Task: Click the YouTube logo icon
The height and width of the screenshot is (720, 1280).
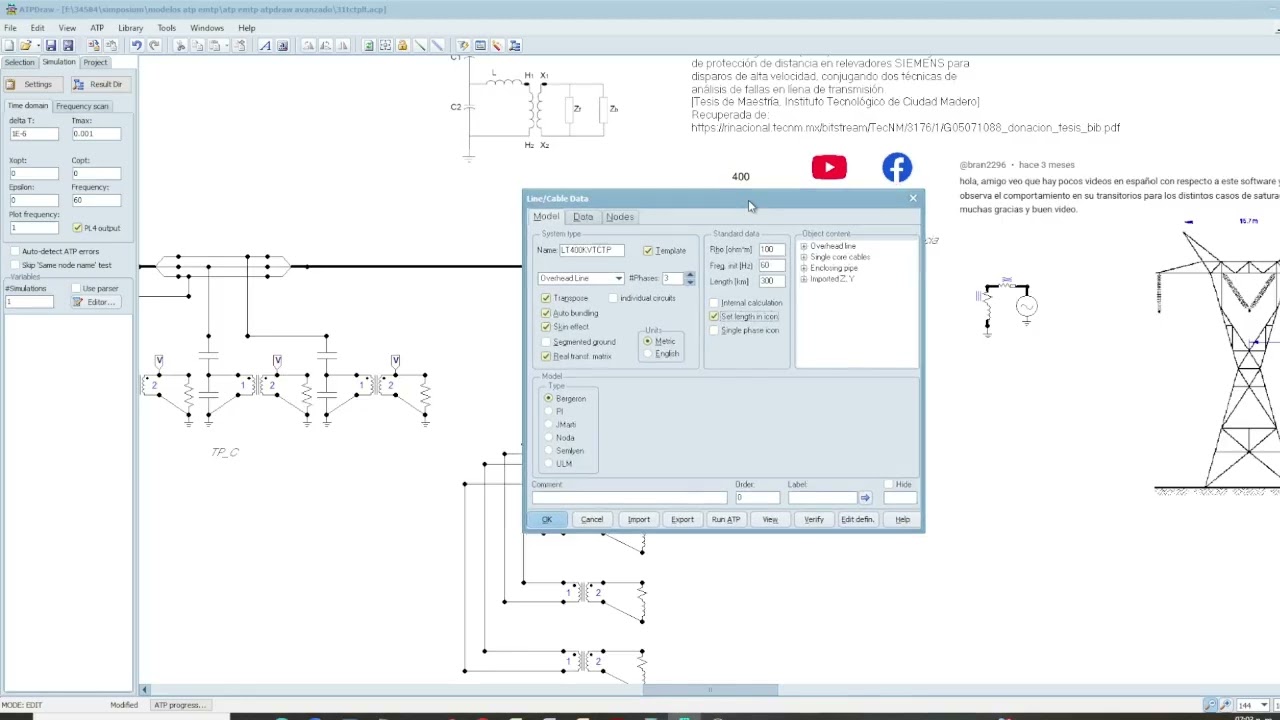Action: point(829,167)
